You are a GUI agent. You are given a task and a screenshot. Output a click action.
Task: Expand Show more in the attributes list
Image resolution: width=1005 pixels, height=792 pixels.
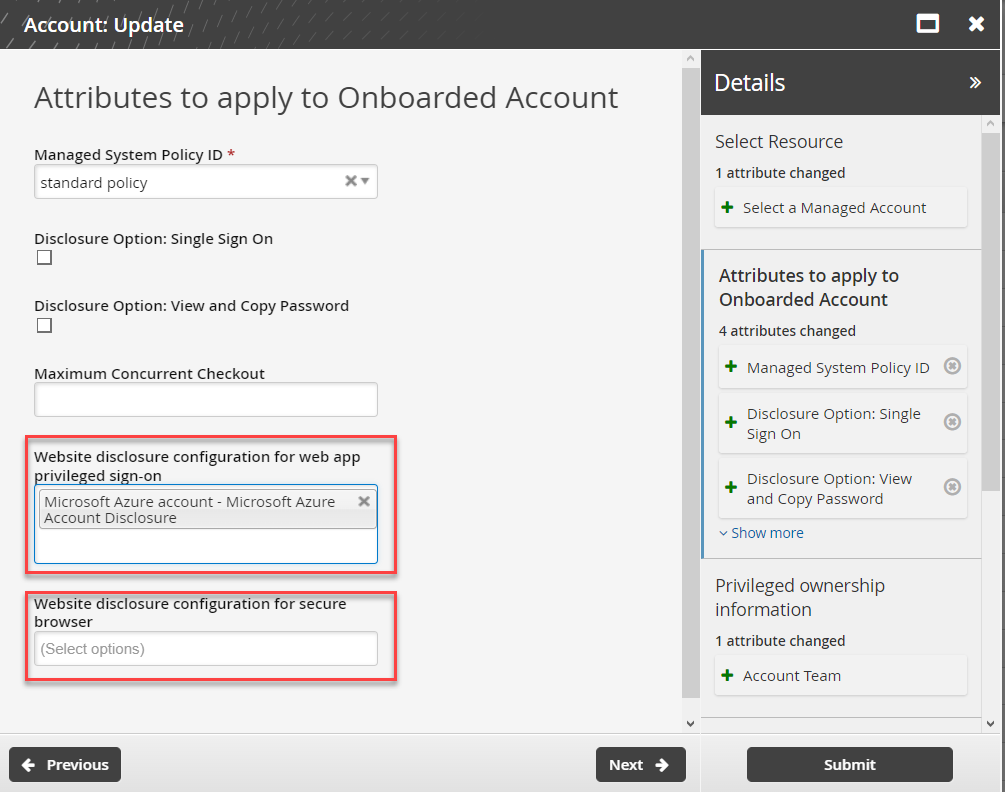pos(761,532)
